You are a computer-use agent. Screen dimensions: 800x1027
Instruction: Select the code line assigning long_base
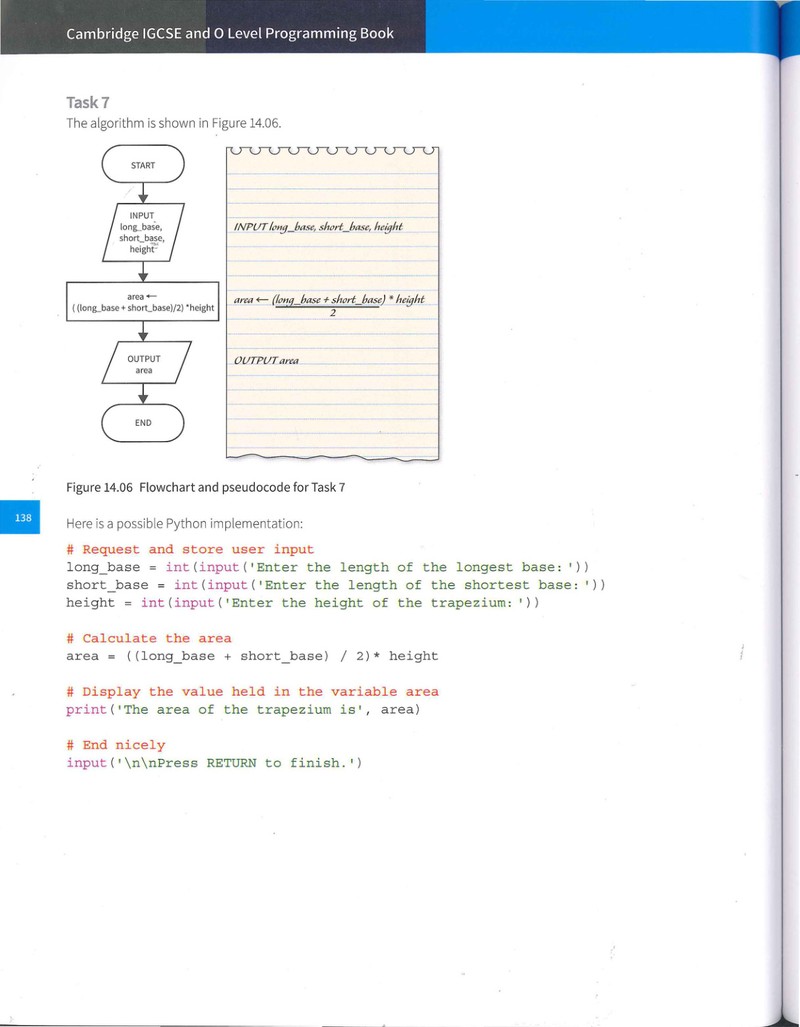coord(328,567)
